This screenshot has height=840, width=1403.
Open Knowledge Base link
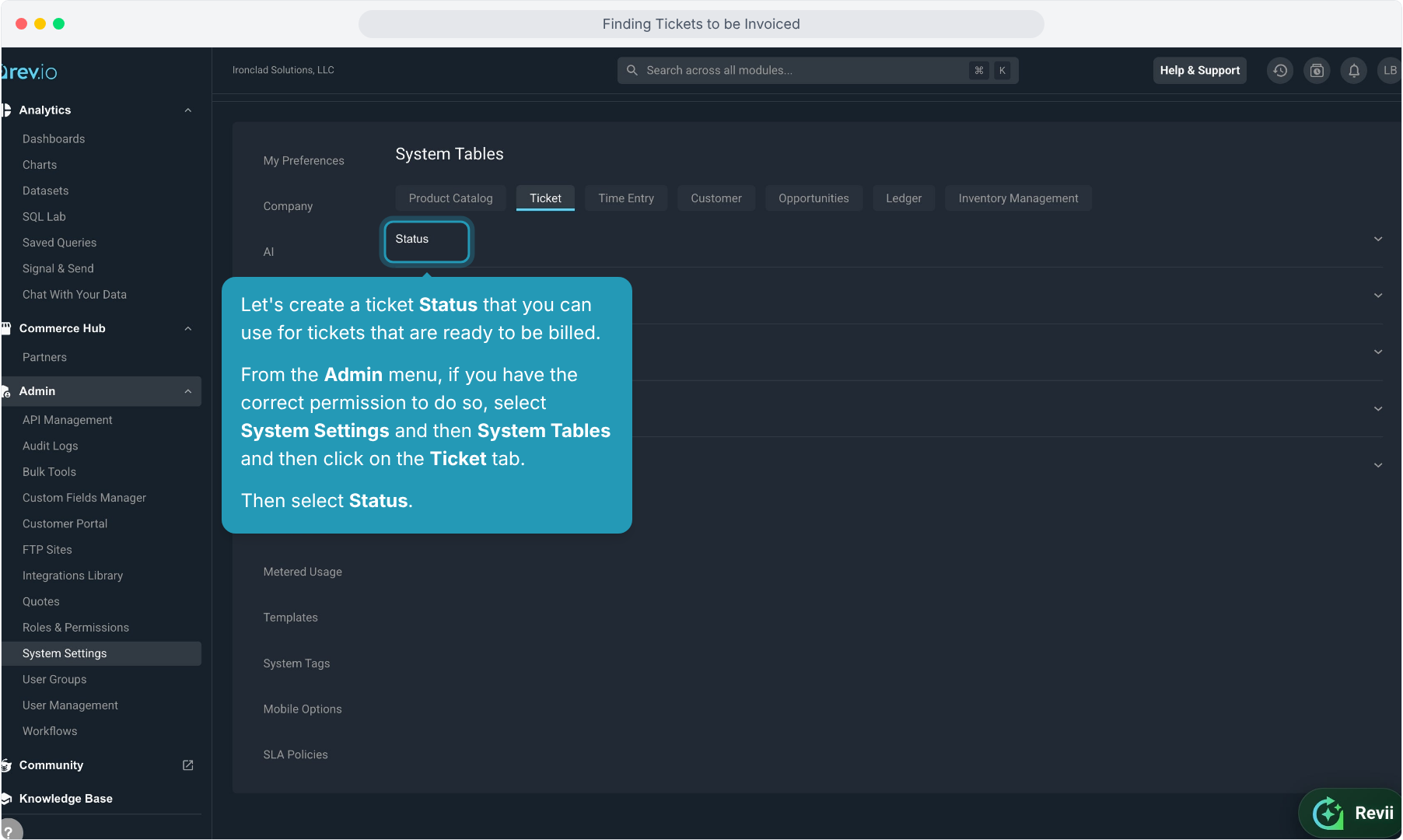(65, 799)
